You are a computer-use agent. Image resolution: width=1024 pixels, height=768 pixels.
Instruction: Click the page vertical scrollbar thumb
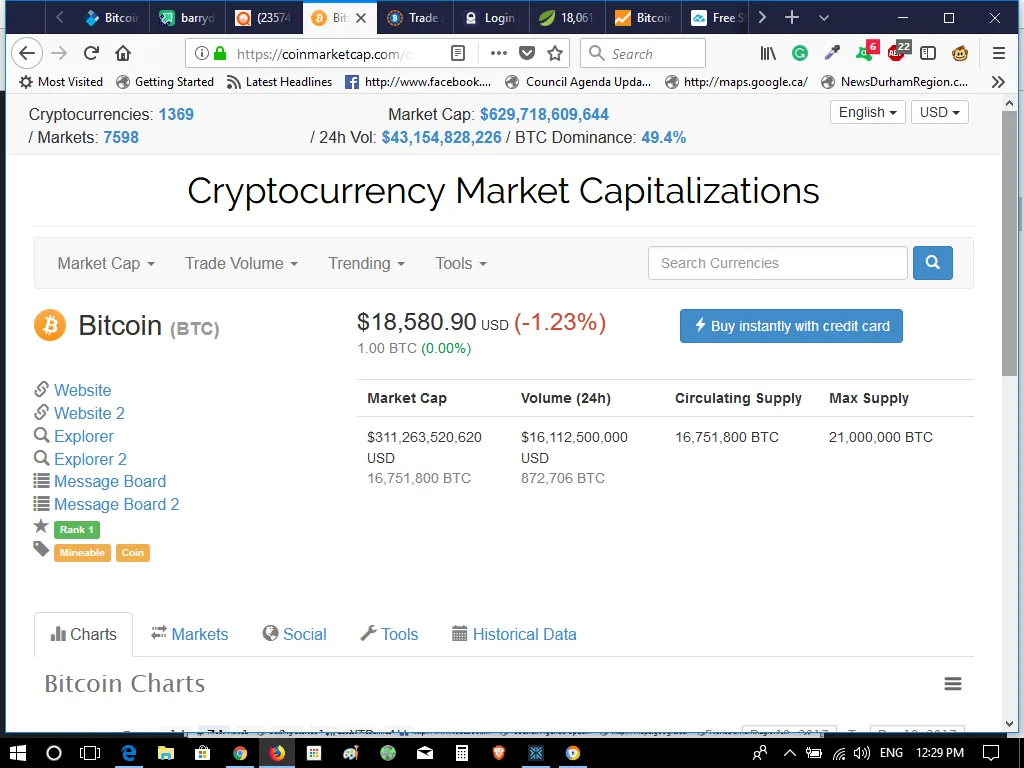[x=1009, y=243]
